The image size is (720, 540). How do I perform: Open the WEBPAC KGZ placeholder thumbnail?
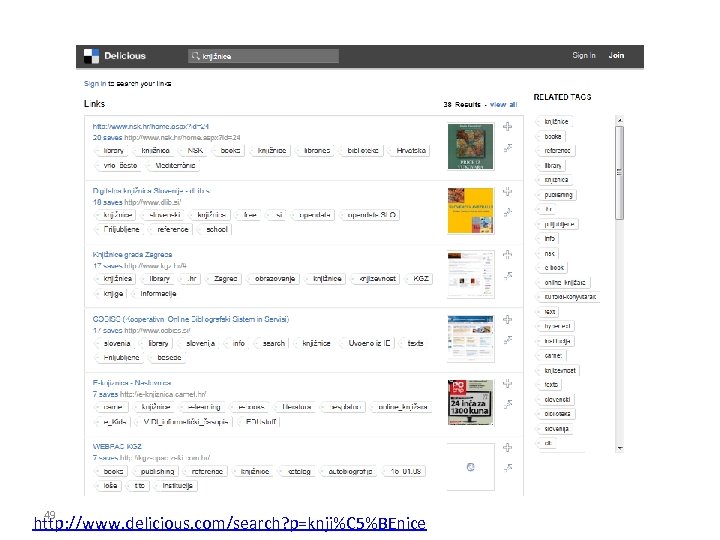pos(471,467)
